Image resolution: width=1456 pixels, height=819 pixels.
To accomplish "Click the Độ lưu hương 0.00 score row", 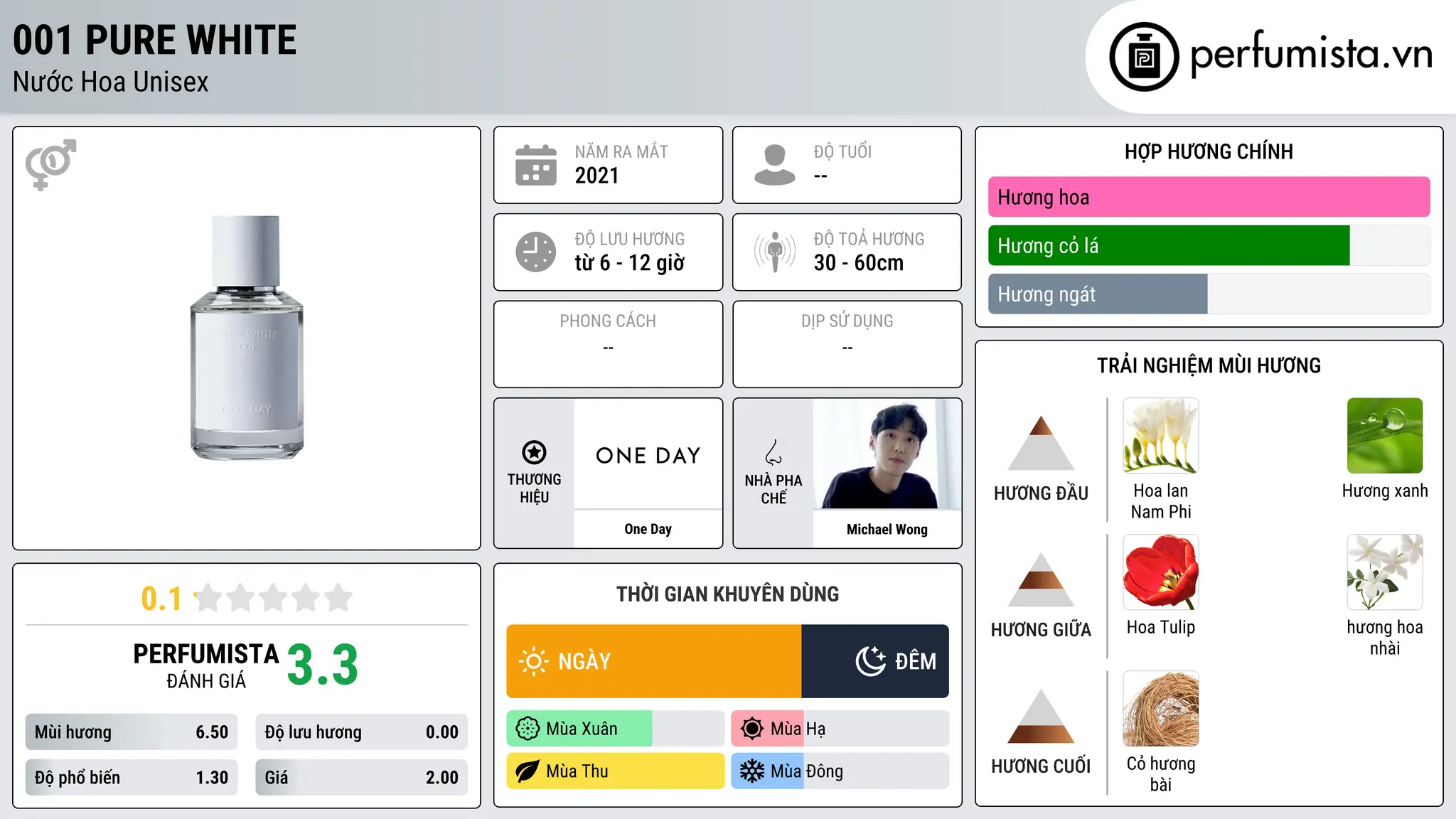I will pos(362,732).
